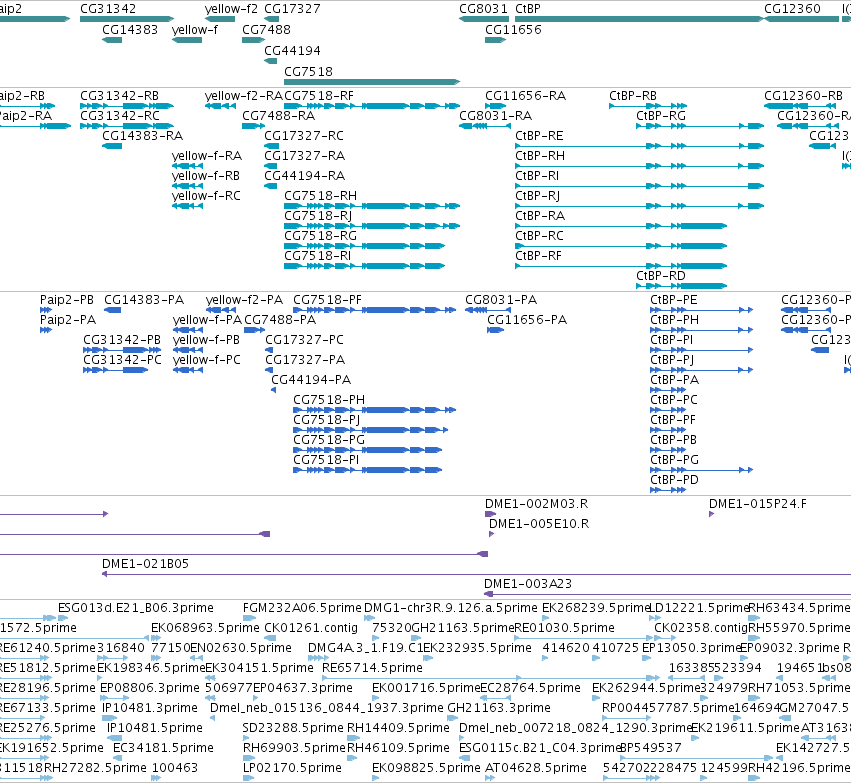
Task: Click transcript CtBP-RA
Action: click(540, 215)
